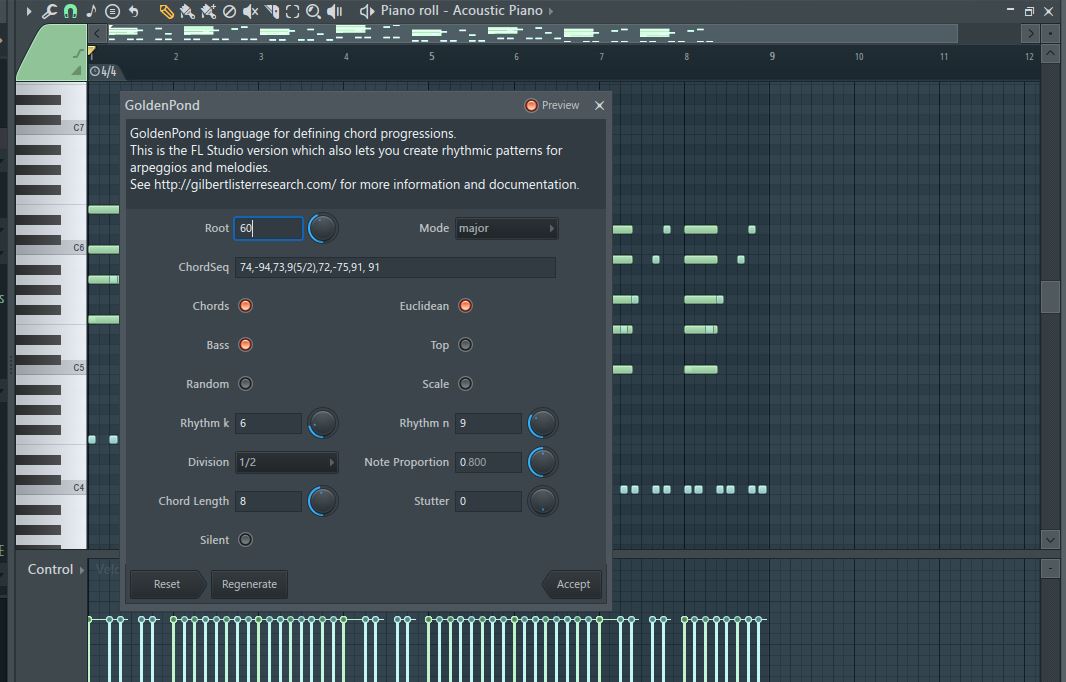Click the Rhythm k knob

pyautogui.click(x=323, y=423)
